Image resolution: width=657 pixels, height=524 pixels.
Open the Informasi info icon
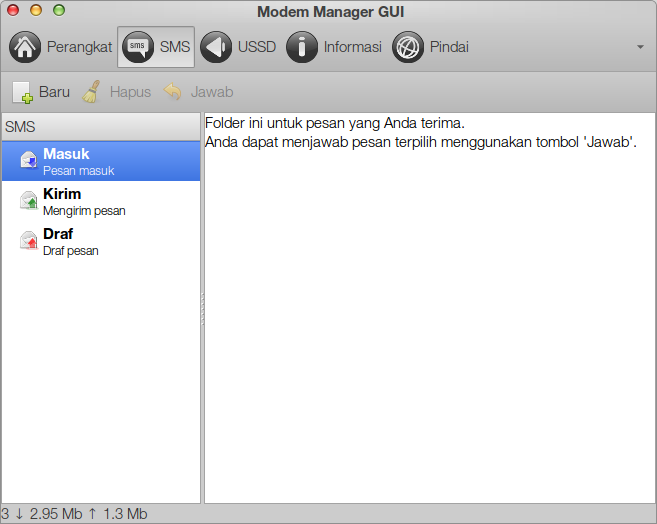click(302, 47)
